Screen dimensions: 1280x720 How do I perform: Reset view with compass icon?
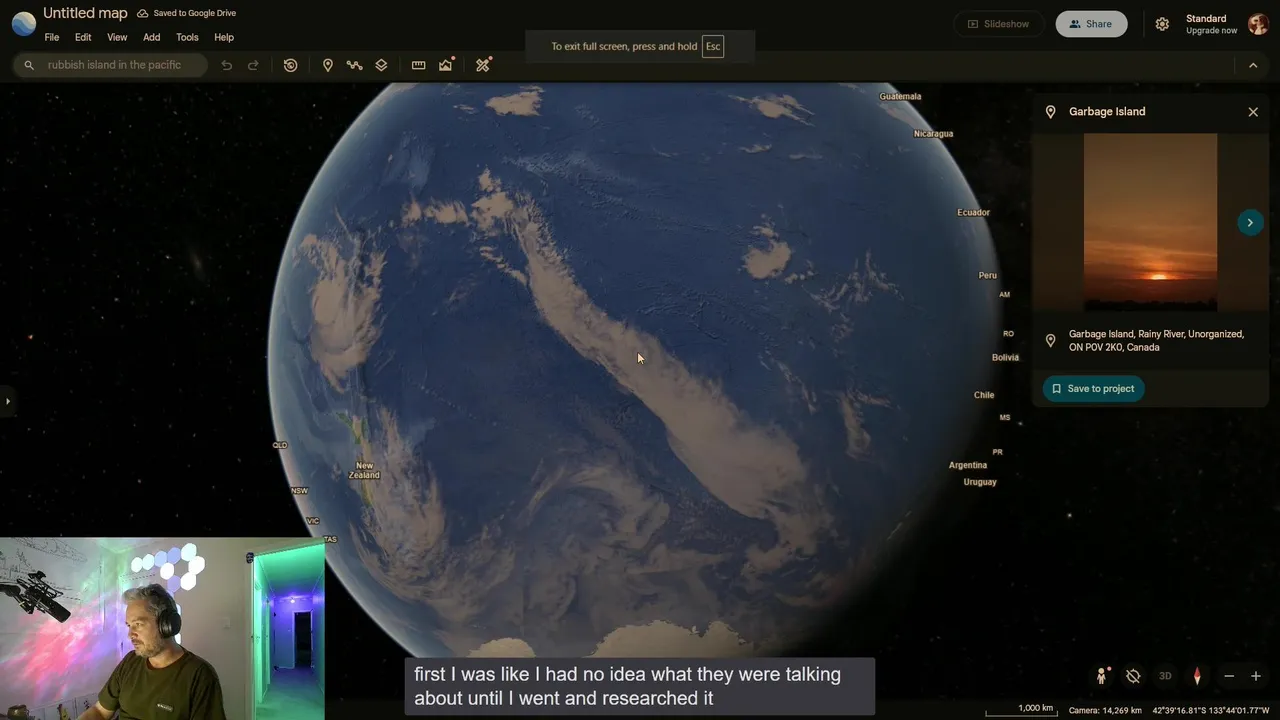(x=1197, y=676)
